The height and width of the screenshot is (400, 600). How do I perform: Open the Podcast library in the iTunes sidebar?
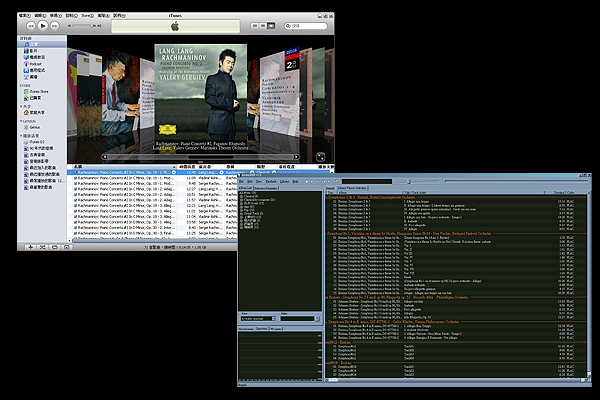[x=33, y=64]
